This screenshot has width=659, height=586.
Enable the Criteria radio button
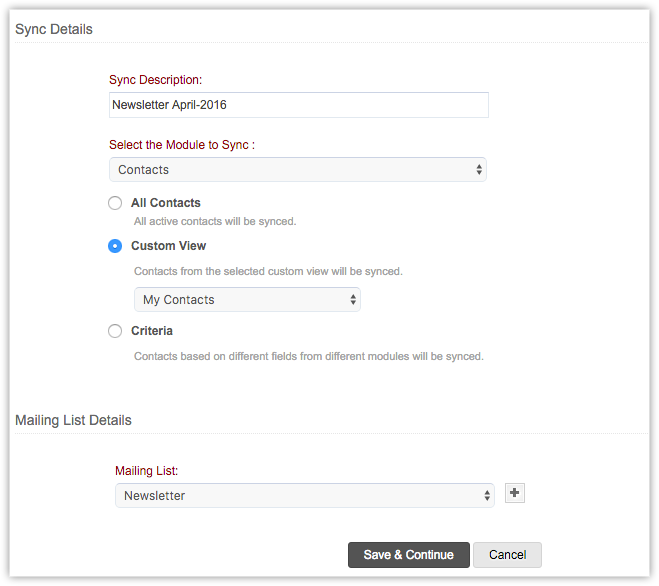115,331
